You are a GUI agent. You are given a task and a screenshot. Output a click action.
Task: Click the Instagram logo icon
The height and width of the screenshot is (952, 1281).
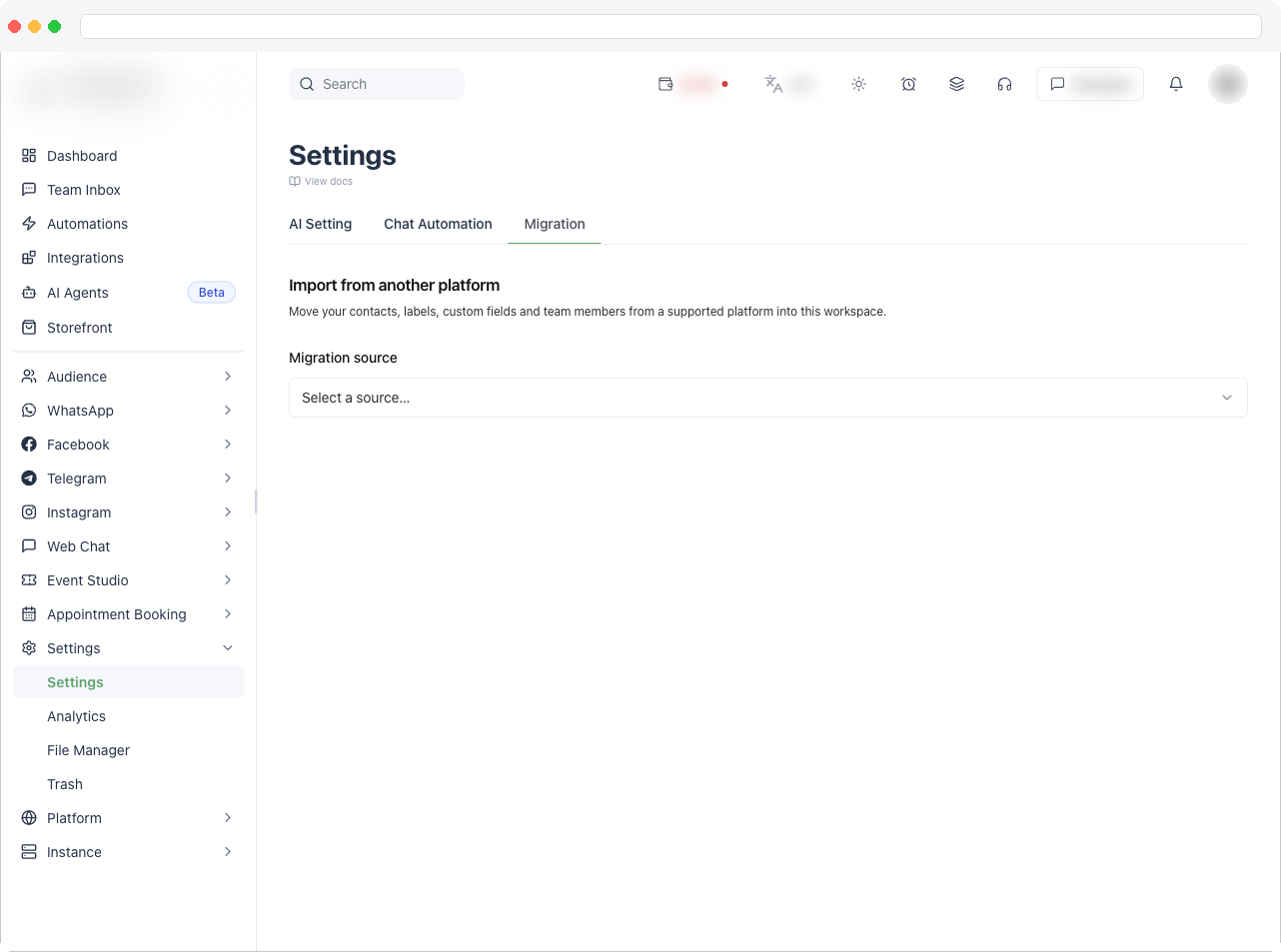click(x=29, y=512)
